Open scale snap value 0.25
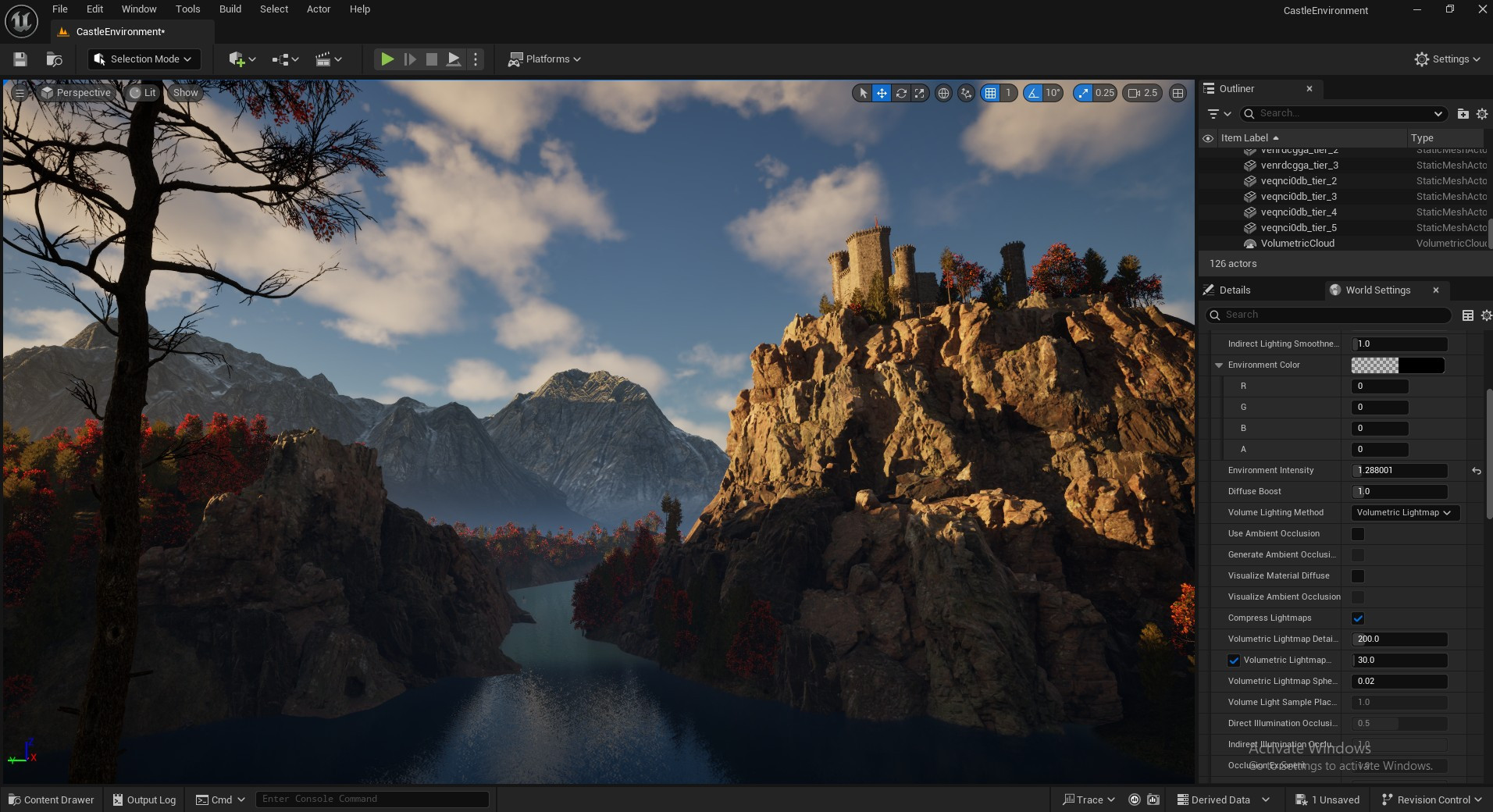The image size is (1493, 812). coord(1105,93)
